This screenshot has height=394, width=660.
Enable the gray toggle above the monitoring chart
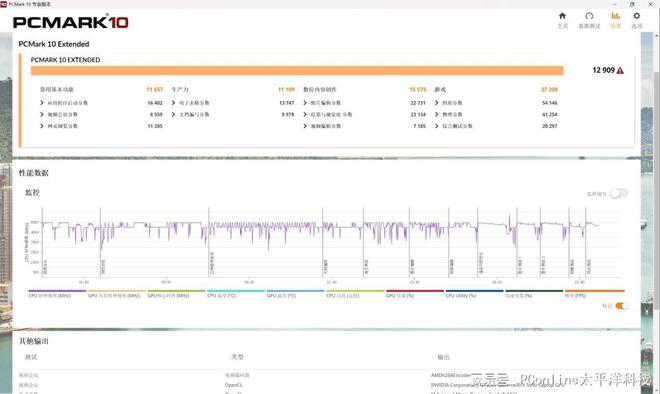619,194
